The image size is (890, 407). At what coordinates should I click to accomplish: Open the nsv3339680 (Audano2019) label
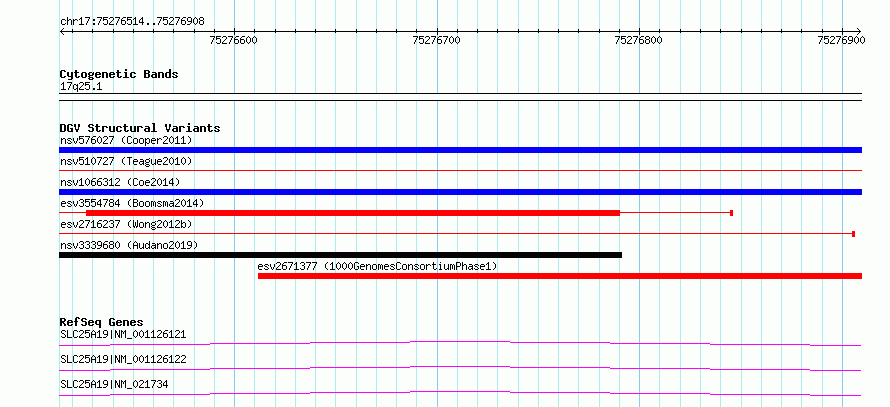129,245
